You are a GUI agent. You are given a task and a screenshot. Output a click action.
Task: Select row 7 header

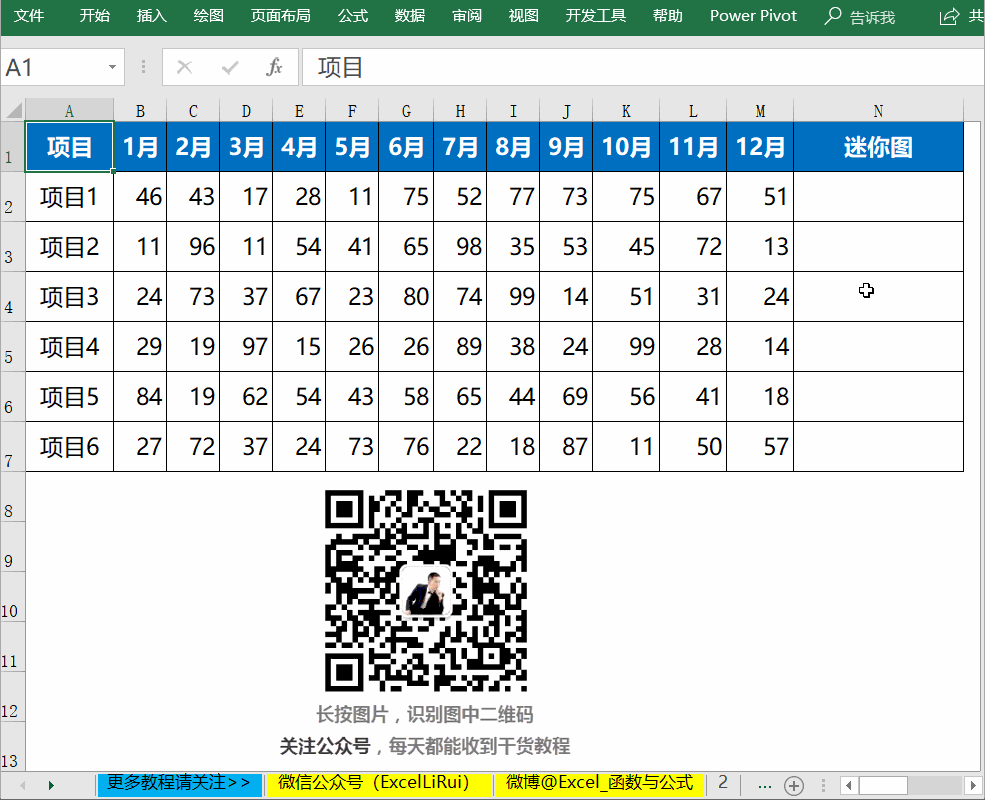pyautogui.click(x=12, y=446)
